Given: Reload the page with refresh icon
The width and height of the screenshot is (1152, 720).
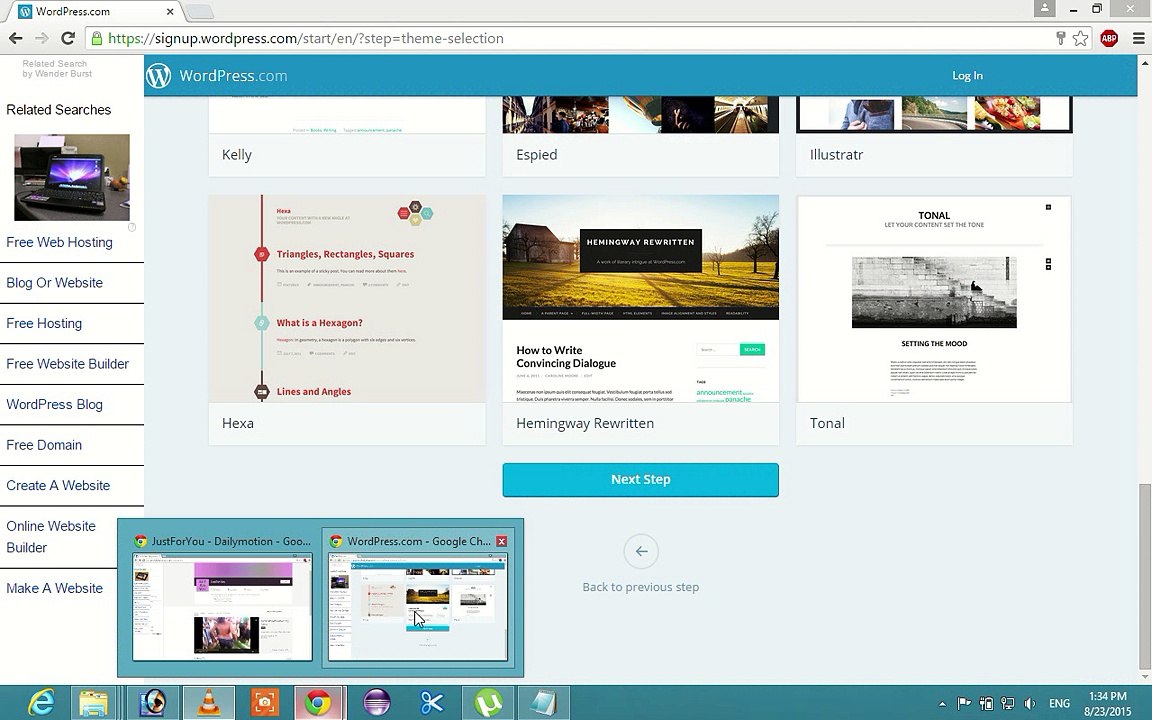Looking at the screenshot, I should coord(68,38).
